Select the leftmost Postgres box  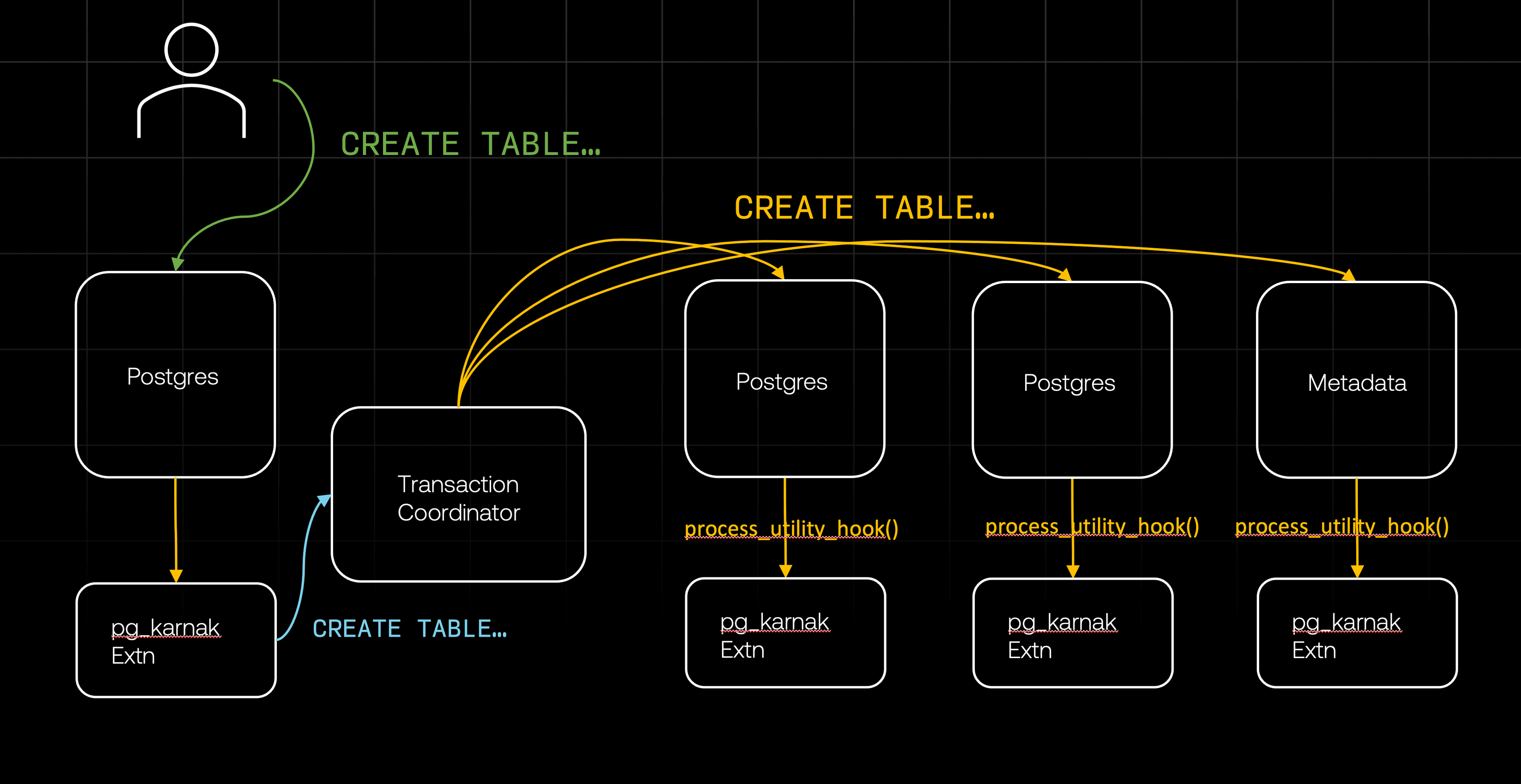pyautogui.click(x=175, y=375)
